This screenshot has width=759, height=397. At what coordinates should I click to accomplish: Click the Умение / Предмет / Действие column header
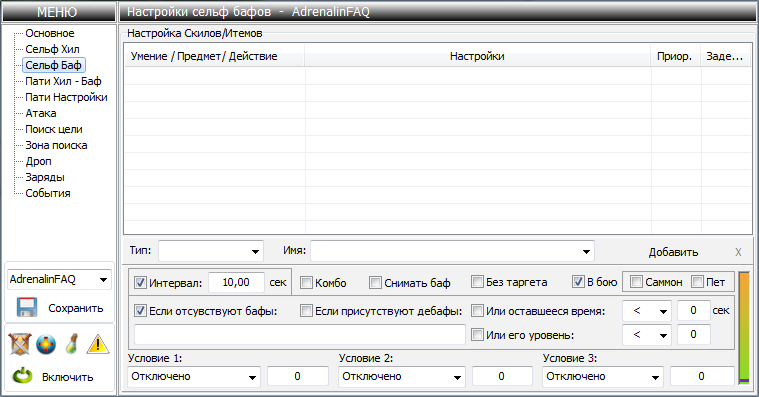pyautogui.click(x=214, y=56)
